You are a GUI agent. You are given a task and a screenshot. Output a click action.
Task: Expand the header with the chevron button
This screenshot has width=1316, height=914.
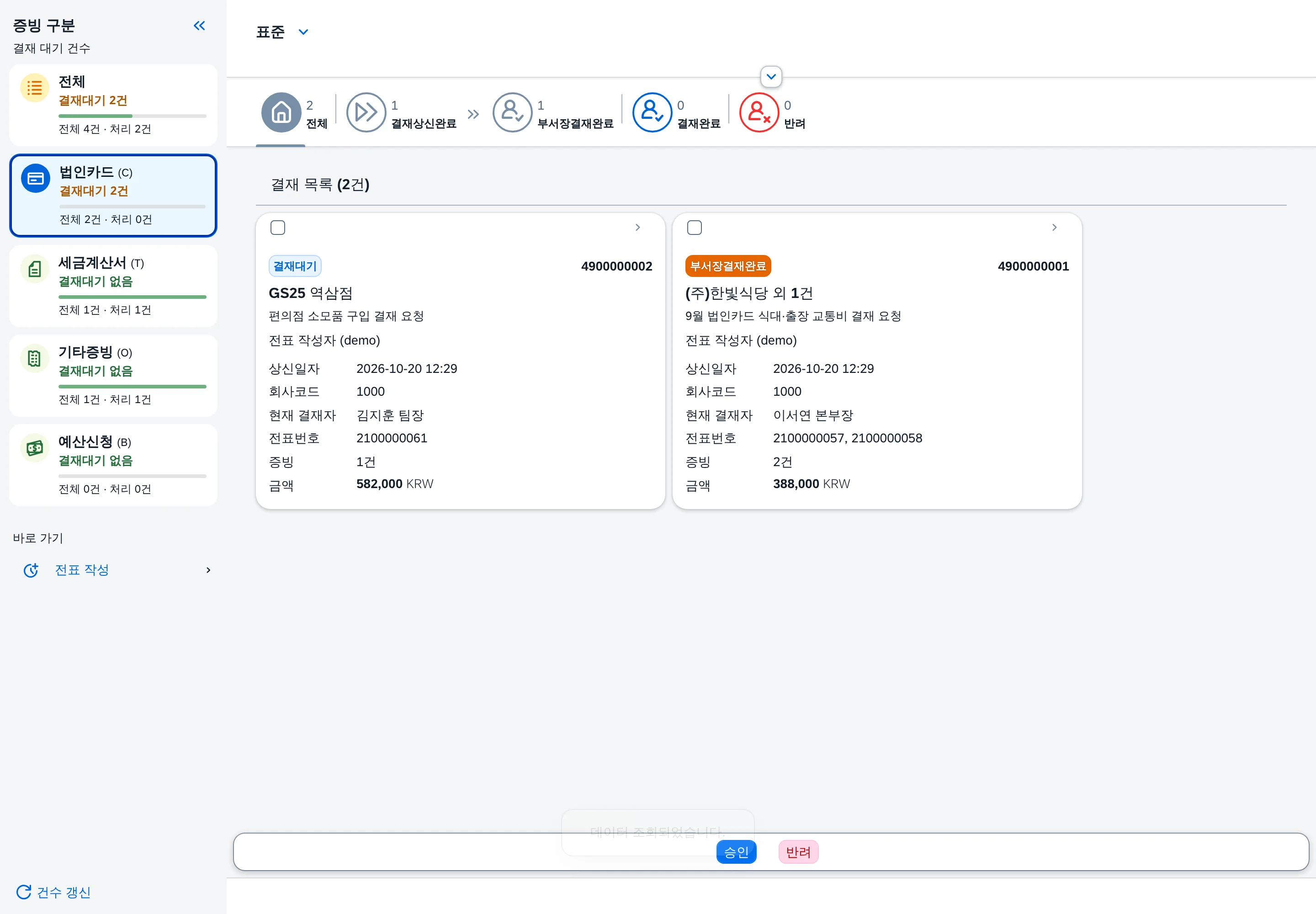tap(771, 77)
